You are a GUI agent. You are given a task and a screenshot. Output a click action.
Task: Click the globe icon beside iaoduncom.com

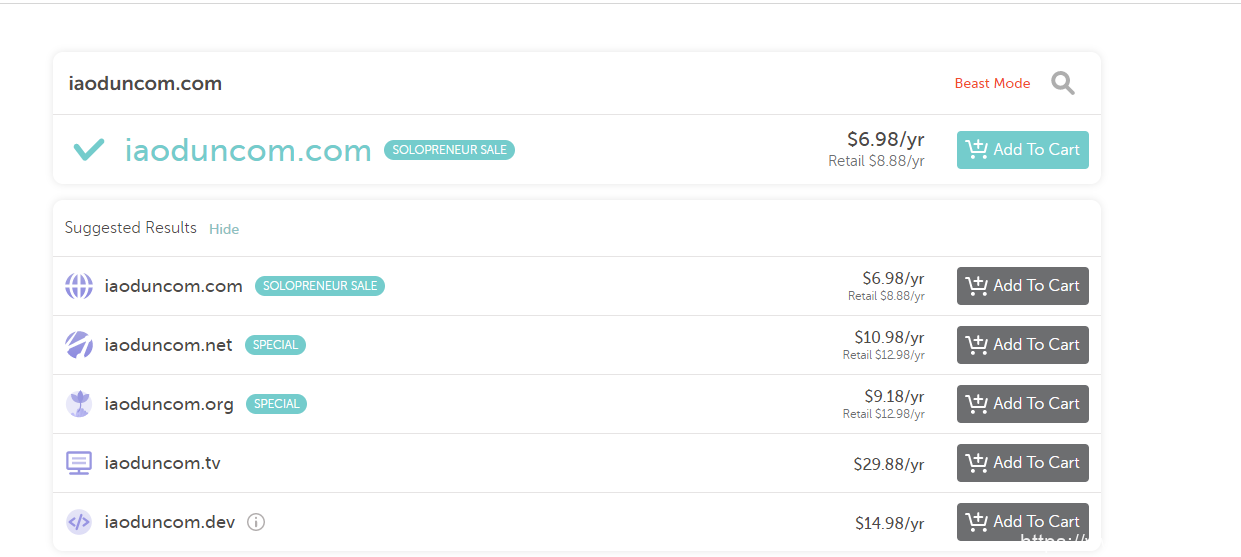79,286
